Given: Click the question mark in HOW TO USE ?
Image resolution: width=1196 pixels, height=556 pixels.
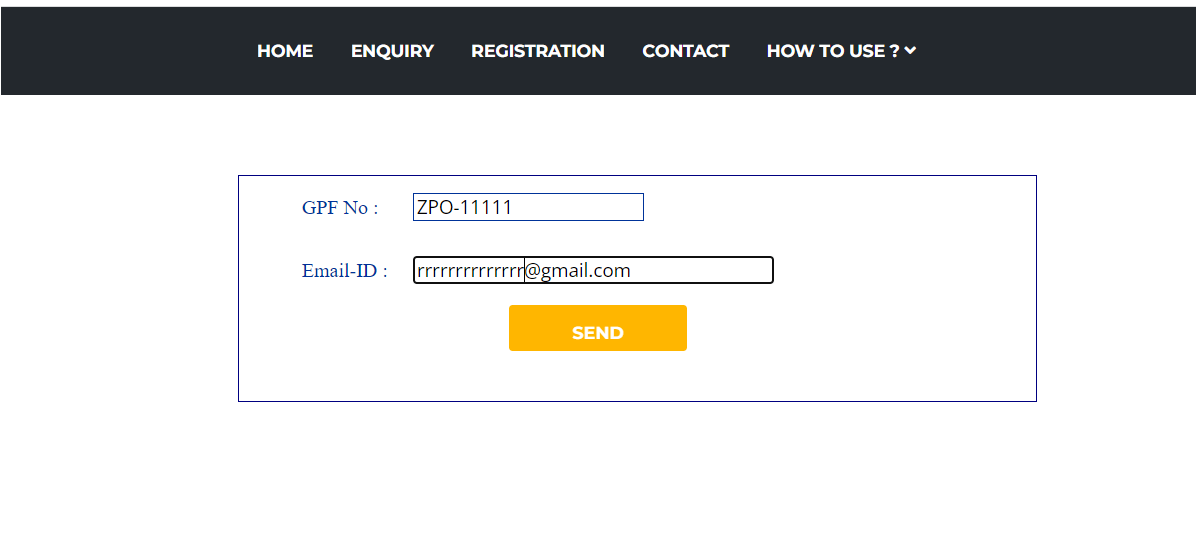Looking at the screenshot, I should point(893,51).
